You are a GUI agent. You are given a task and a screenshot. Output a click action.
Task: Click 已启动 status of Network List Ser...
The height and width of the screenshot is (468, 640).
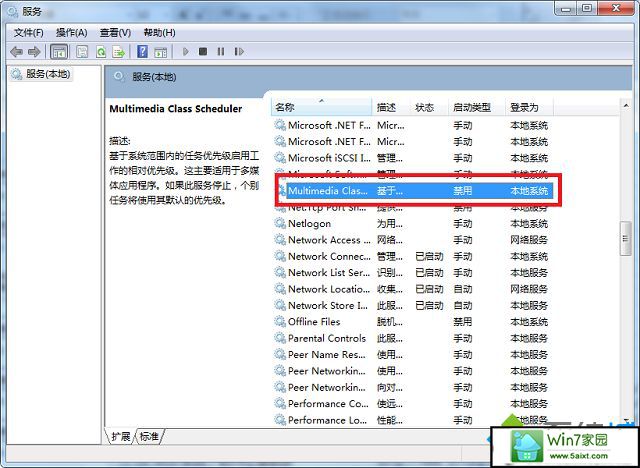coord(429,273)
